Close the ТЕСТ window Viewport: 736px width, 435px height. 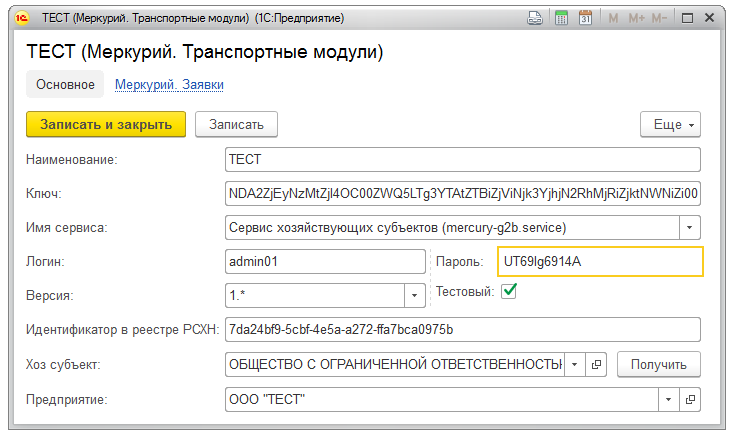(709, 18)
